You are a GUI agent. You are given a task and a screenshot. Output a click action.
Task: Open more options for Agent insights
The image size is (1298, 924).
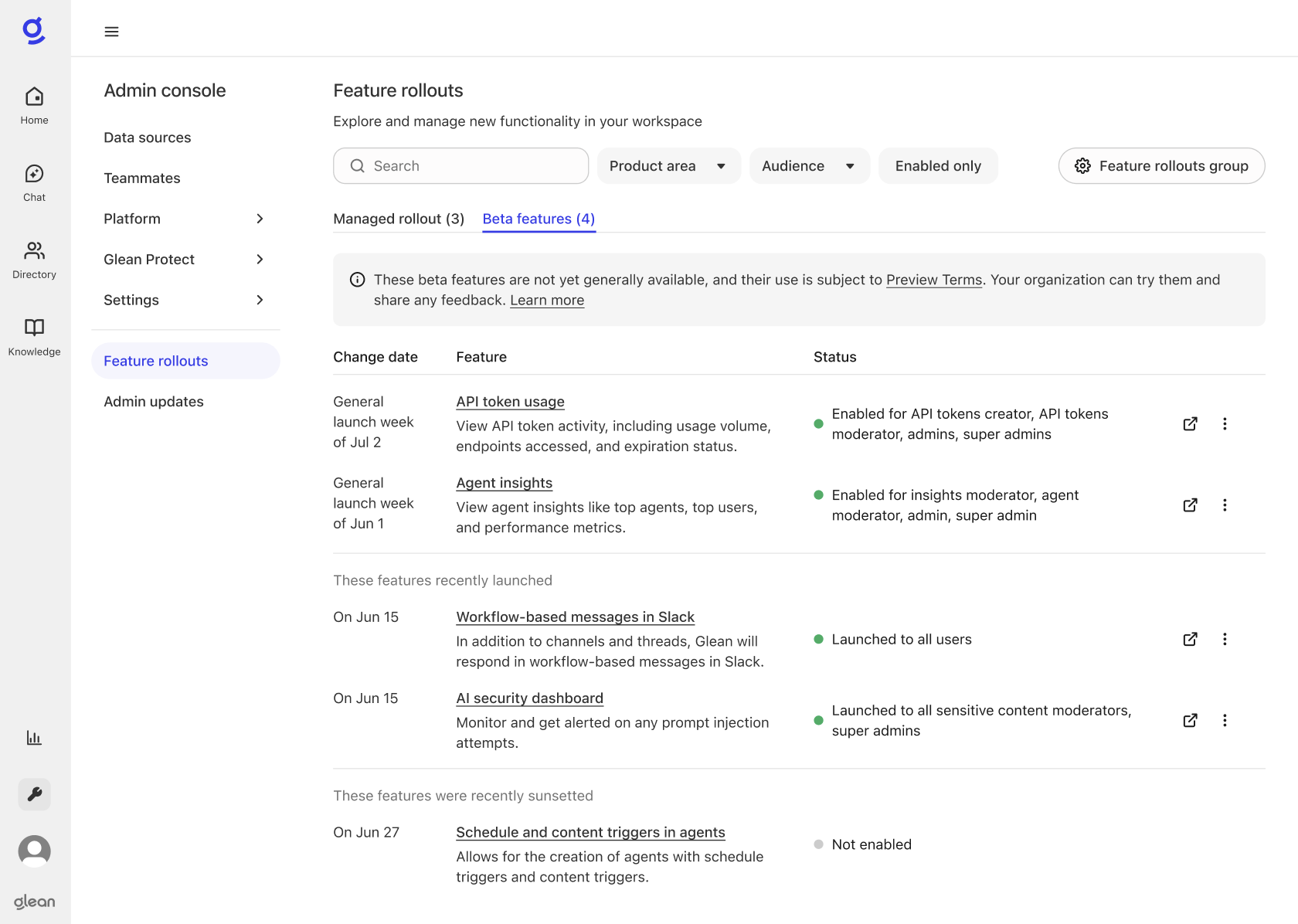(1225, 505)
